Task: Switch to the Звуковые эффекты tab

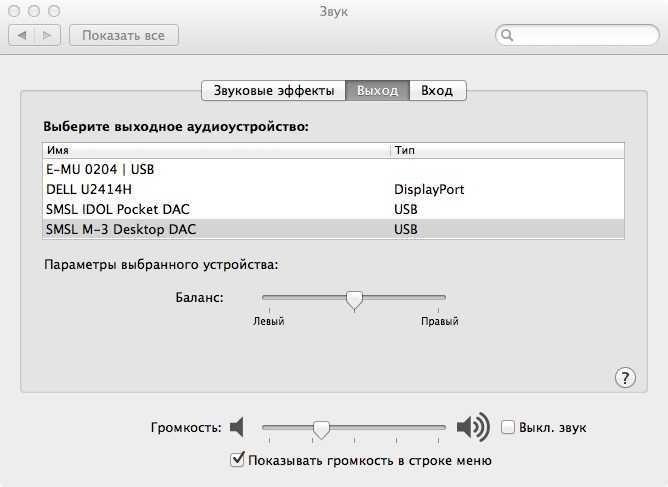Action: click(274, 90)
